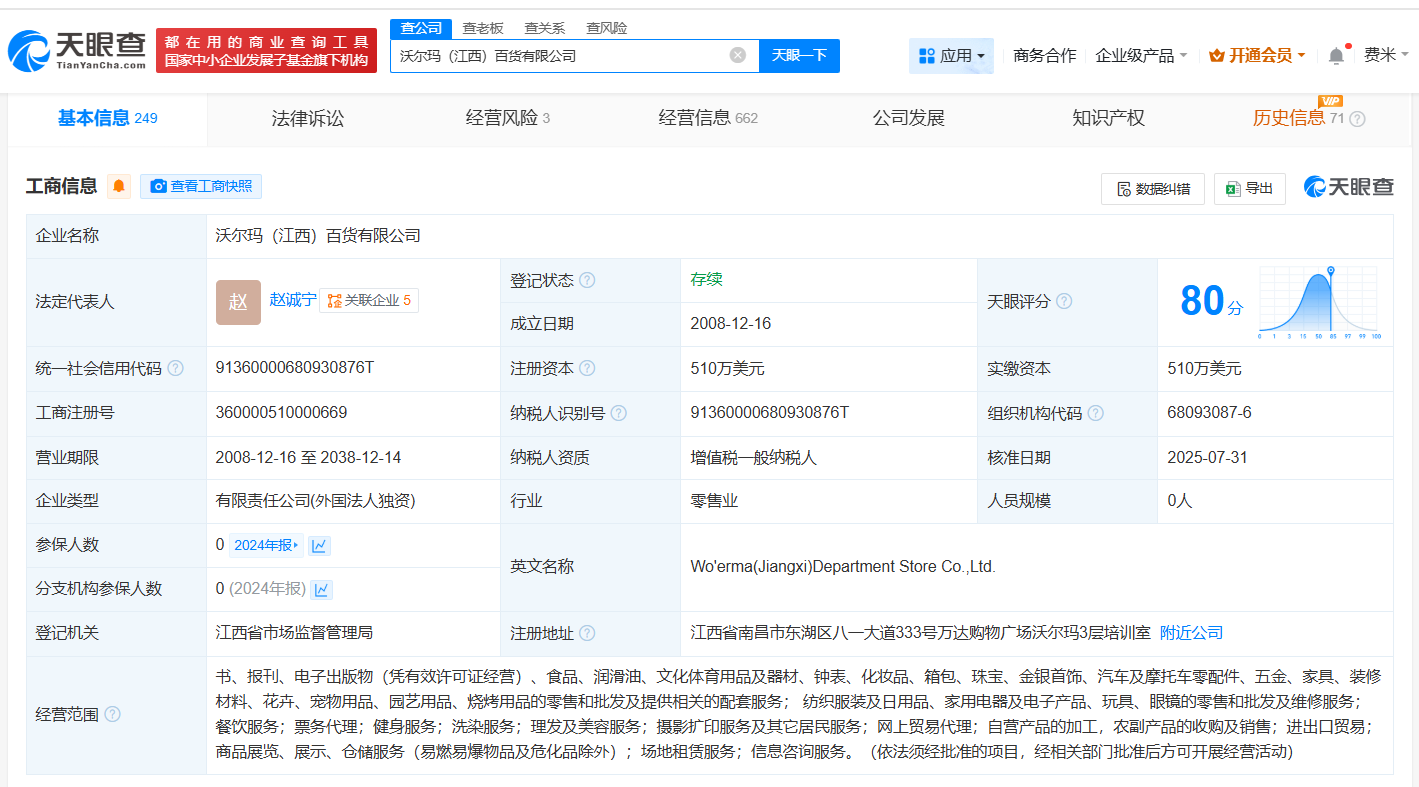Click the question mark next to 天眼评分
The image size is (1419, 787).
[1065, 302]
